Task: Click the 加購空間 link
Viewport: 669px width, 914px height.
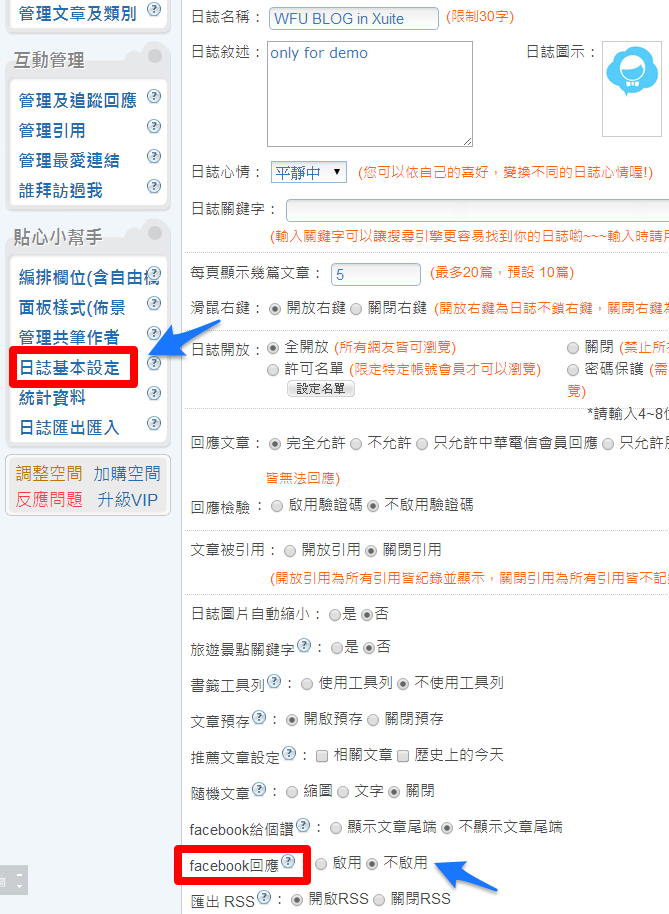Action: (x=127, y=473)
